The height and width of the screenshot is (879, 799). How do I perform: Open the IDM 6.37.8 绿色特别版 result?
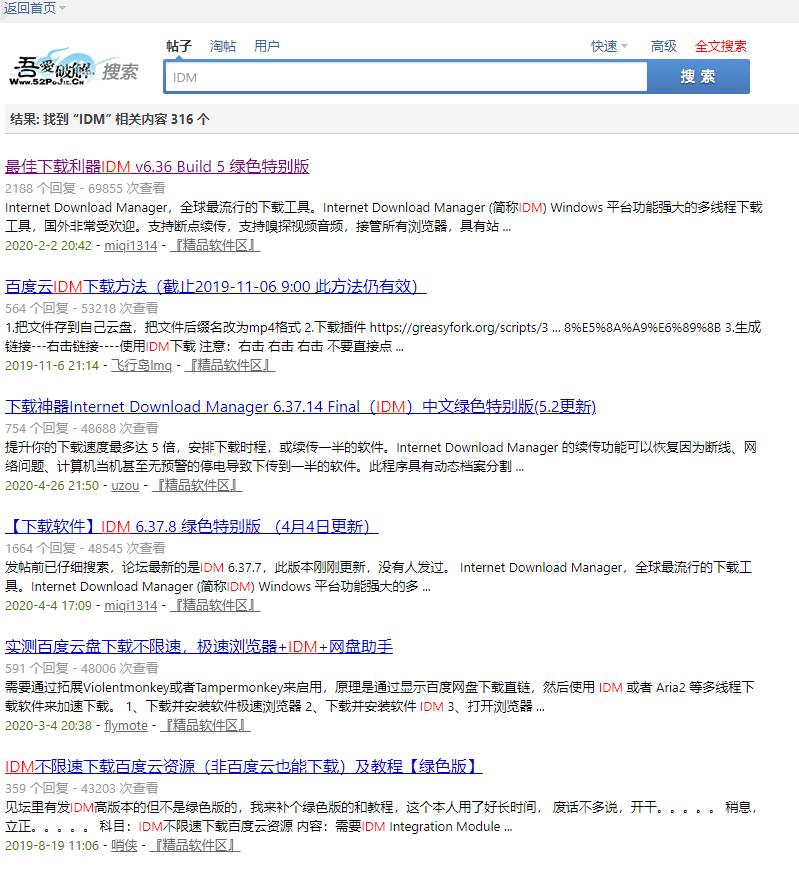point(191,526)
